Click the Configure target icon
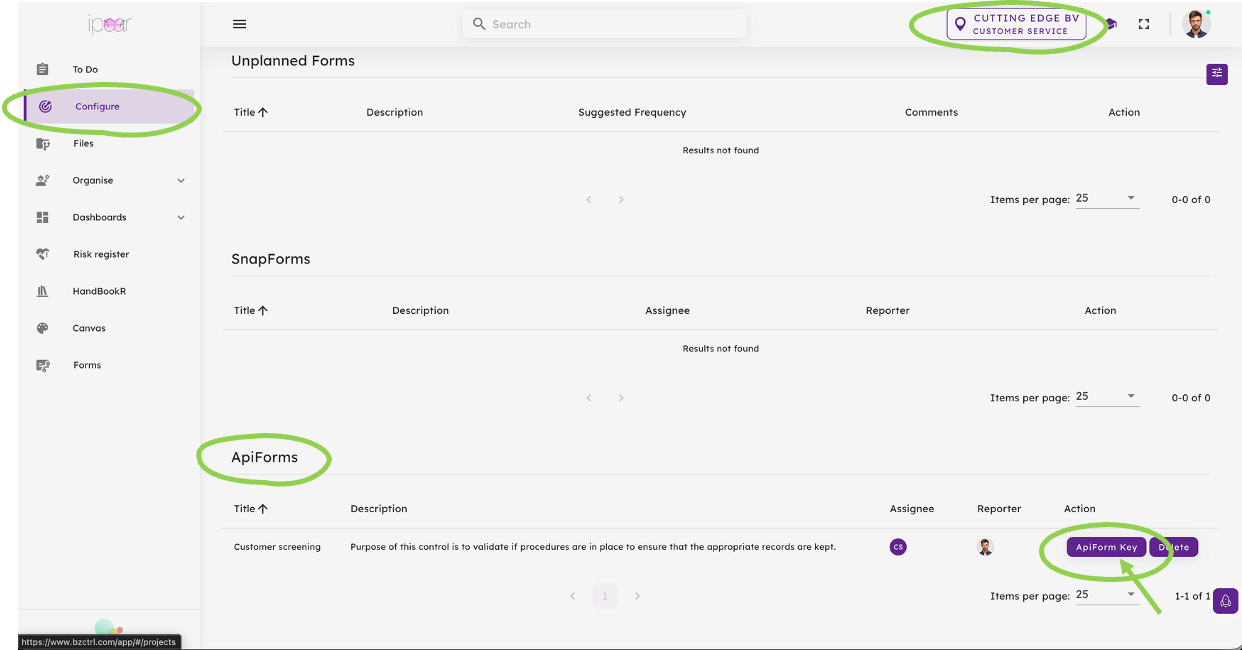1242x650 pixels. tap(45, 106)
